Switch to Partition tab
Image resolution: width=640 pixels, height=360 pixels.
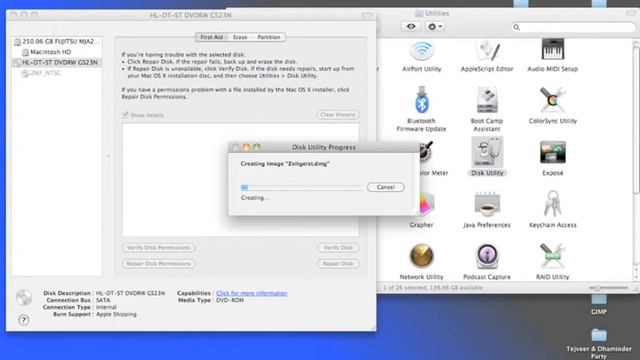pos(269,37)
